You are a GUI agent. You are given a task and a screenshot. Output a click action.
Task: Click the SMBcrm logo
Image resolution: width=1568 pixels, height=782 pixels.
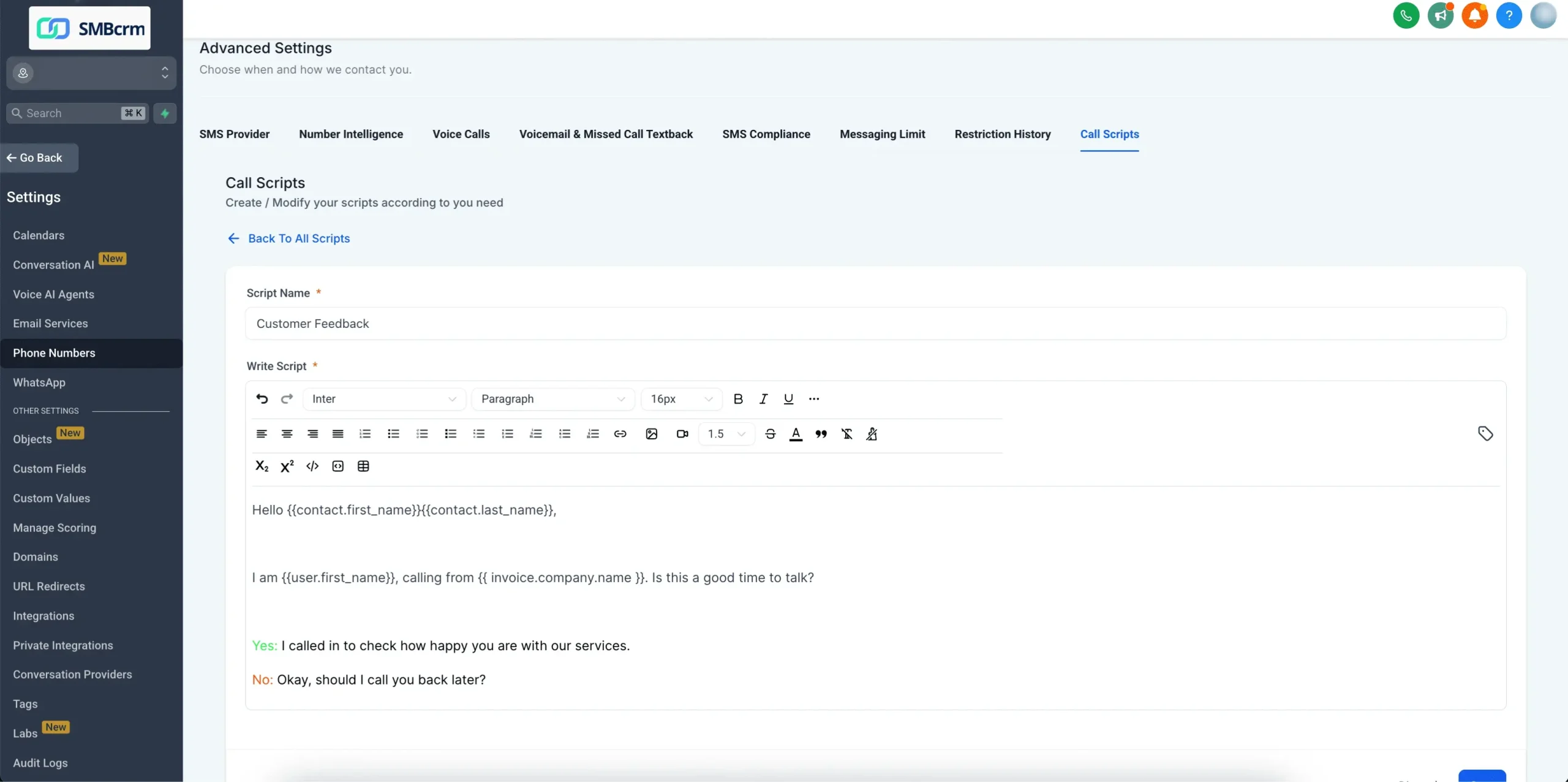[x=90, y=28]
